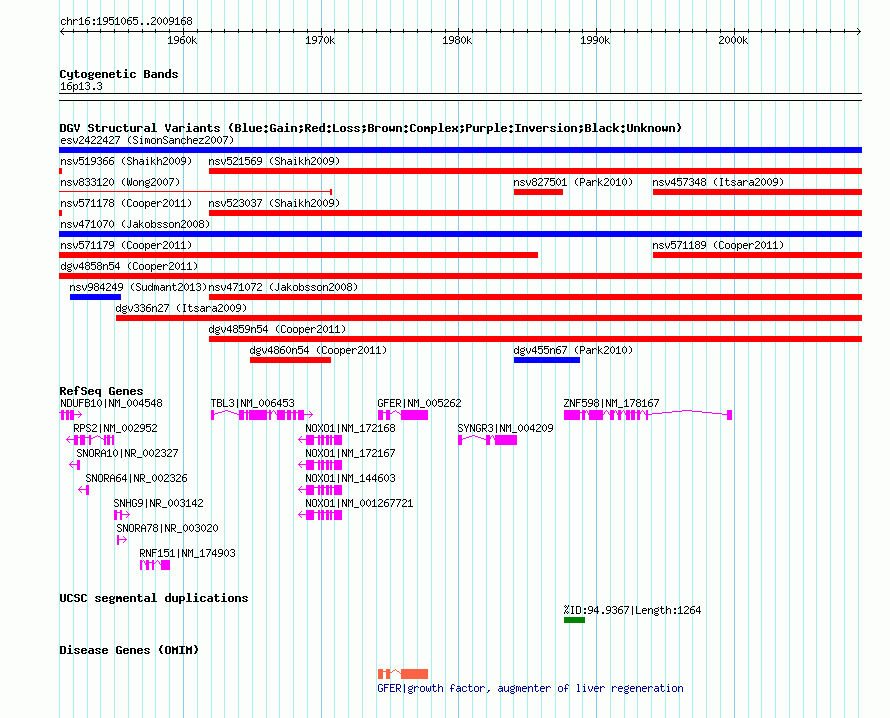Select the RPS2 gene glyph
This screenshot has width=890, height=718.
[90, 440]
